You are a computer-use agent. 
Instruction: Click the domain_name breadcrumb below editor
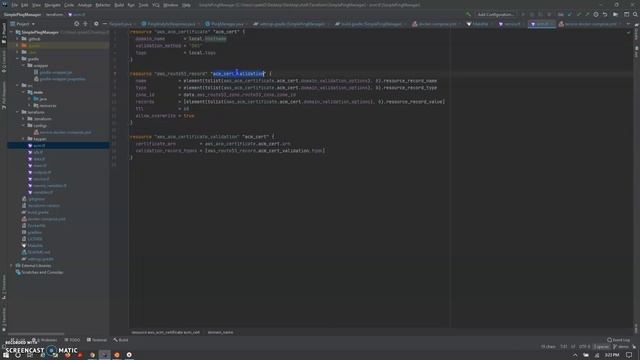(220, 332)
